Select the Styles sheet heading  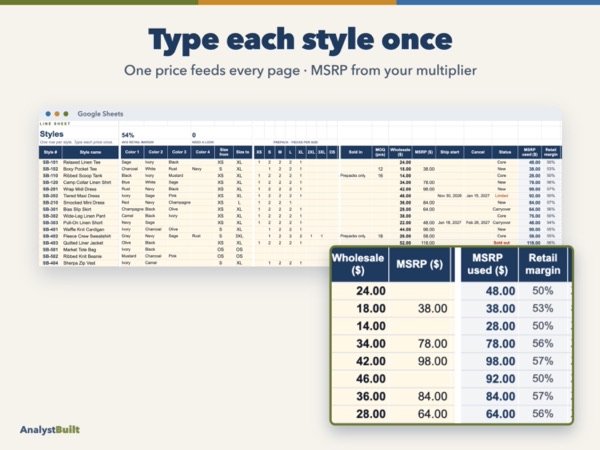tap(52, 134)
